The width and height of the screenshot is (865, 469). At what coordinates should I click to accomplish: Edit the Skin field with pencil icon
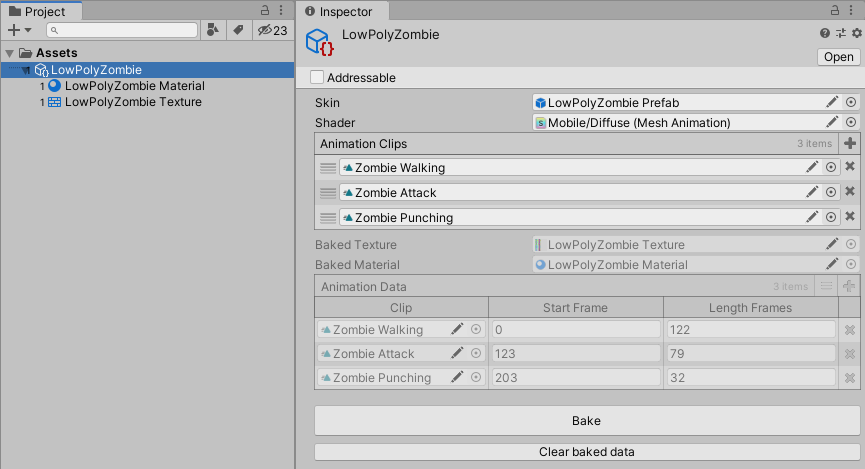tap(832, 102)
